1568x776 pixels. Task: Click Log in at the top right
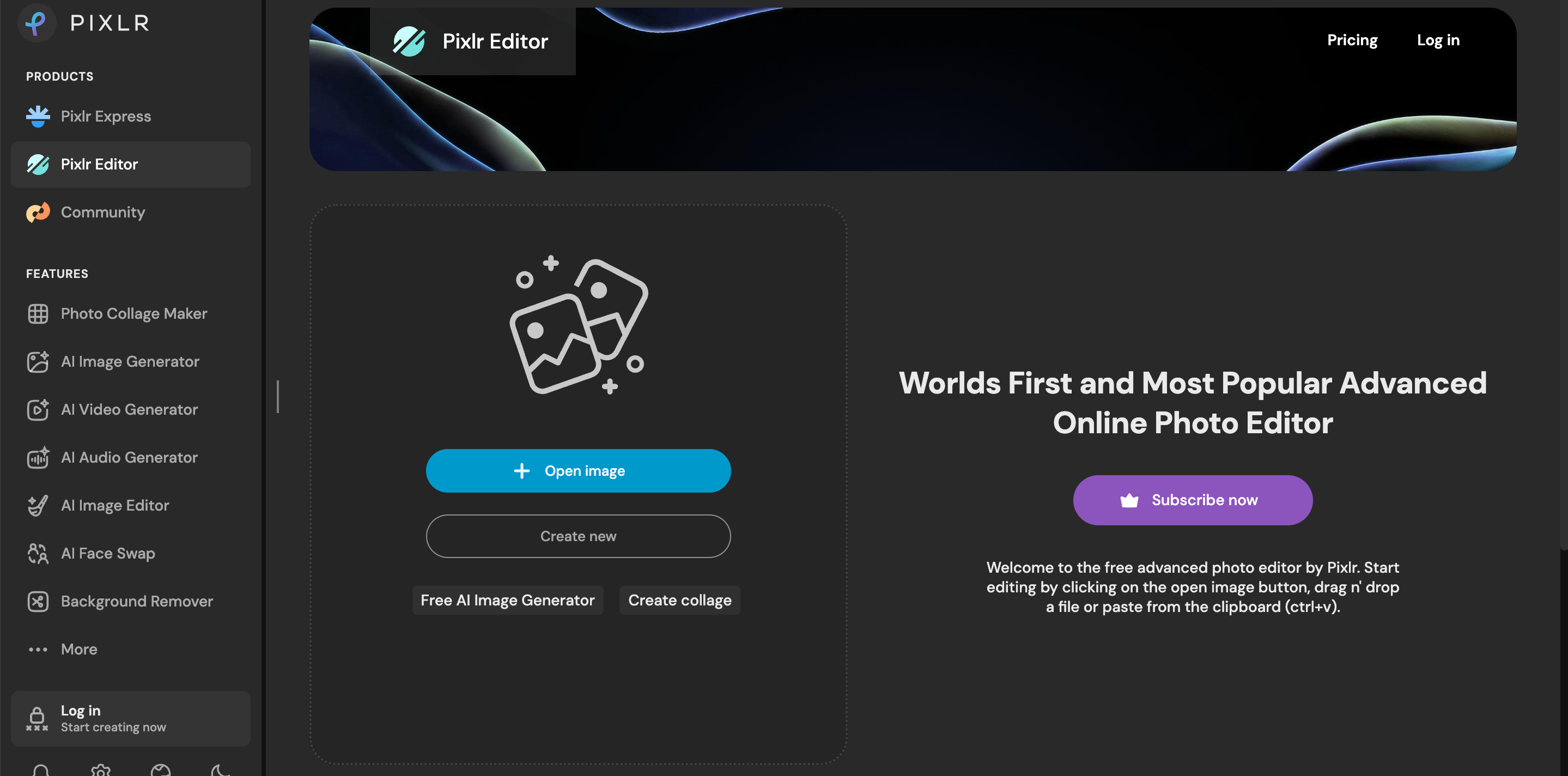(x=1438, y=40)
